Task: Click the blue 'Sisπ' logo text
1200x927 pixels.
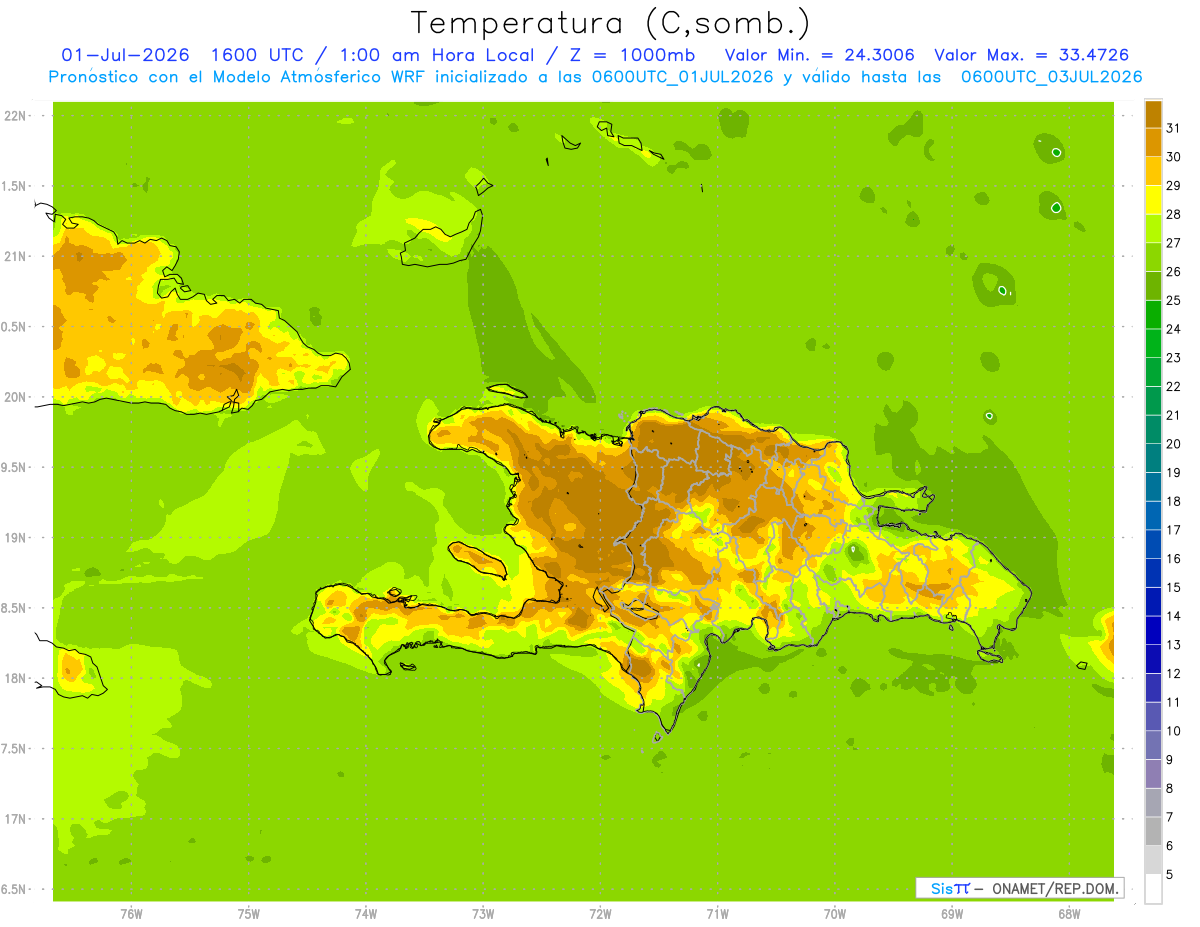Action: pyautogui.click(x=950, y=888)
